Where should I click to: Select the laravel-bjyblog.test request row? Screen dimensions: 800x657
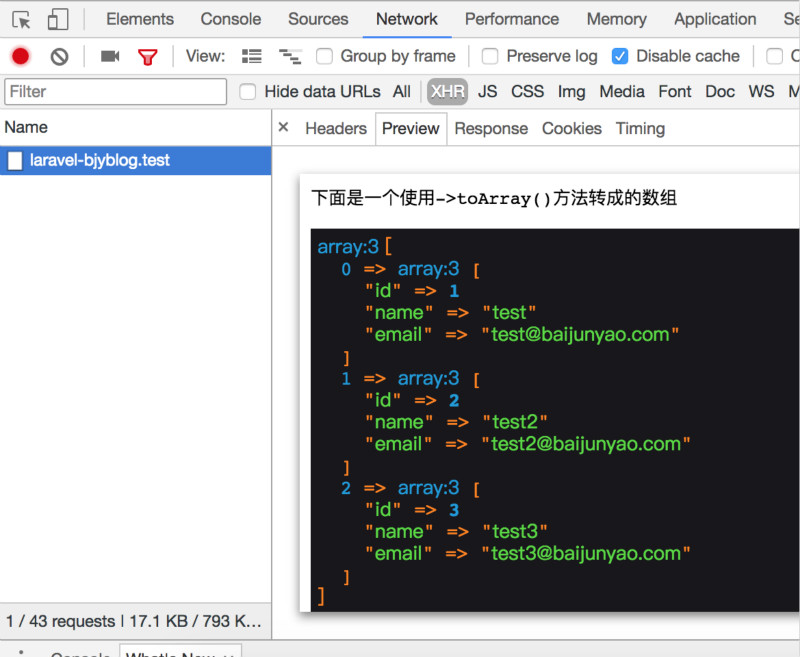(x=100, y=160)
